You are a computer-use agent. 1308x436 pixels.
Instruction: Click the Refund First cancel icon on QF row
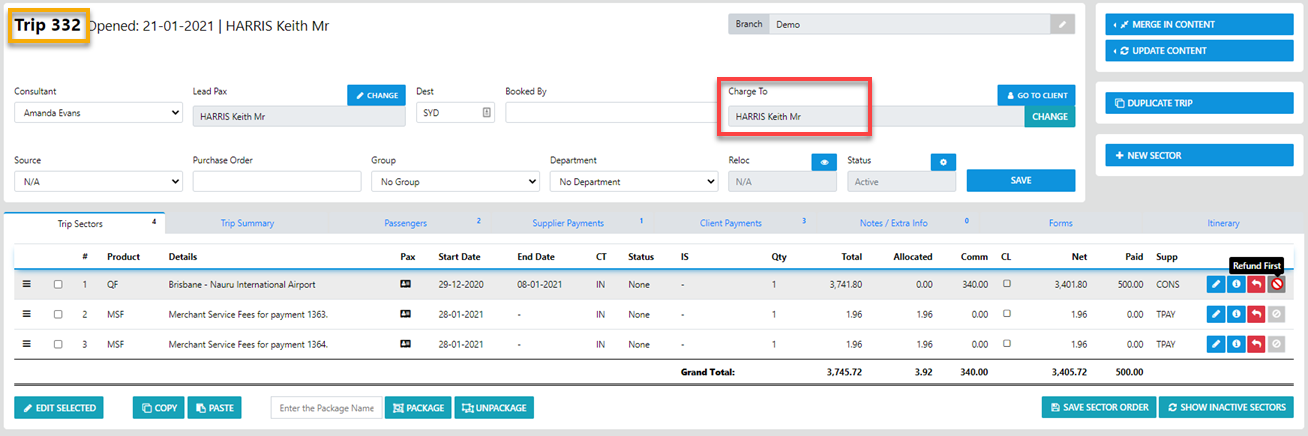click(x=1276, y=285)
